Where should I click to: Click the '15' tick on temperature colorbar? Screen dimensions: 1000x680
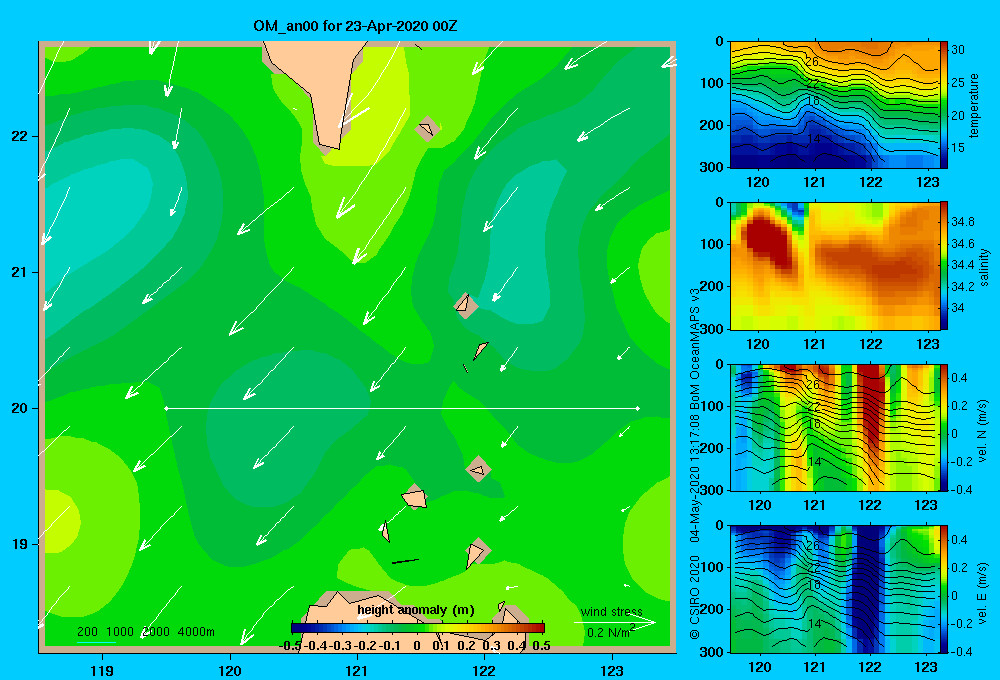click(957, 148)
